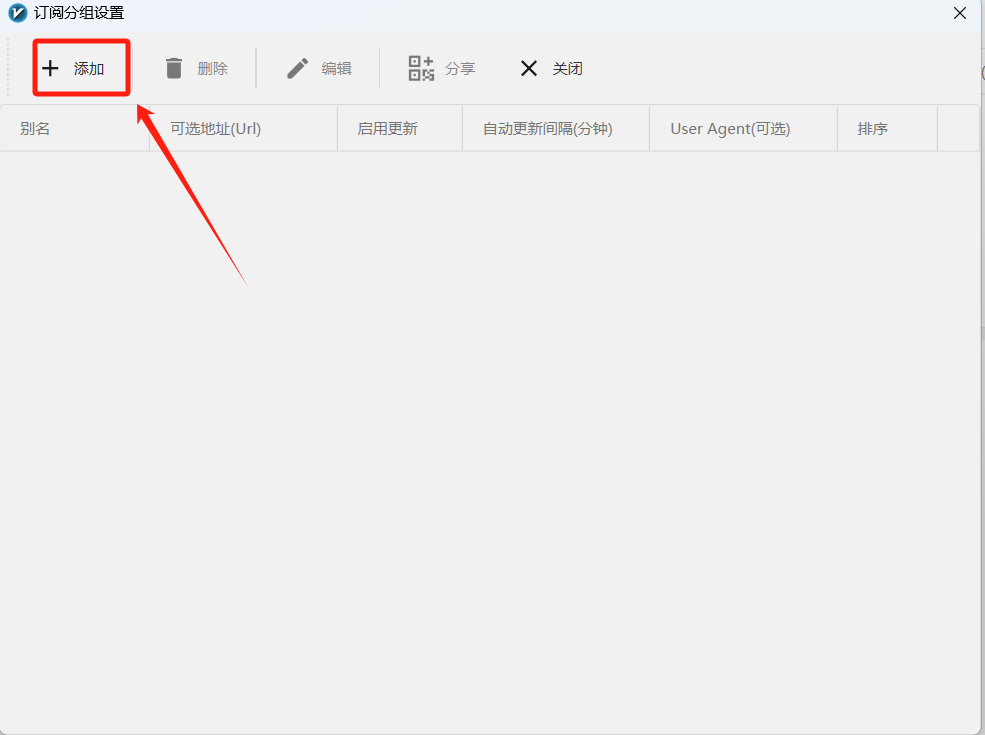985x735 pixels.
Task: Click the plus icon to add subscription
Action: click(x=50, y=68)
